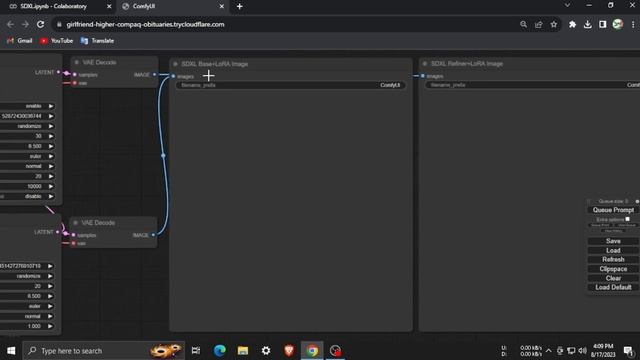Open File Explorer from the taskbar
This screenshot has height=360, width=640.
click(x=243, y=351)
